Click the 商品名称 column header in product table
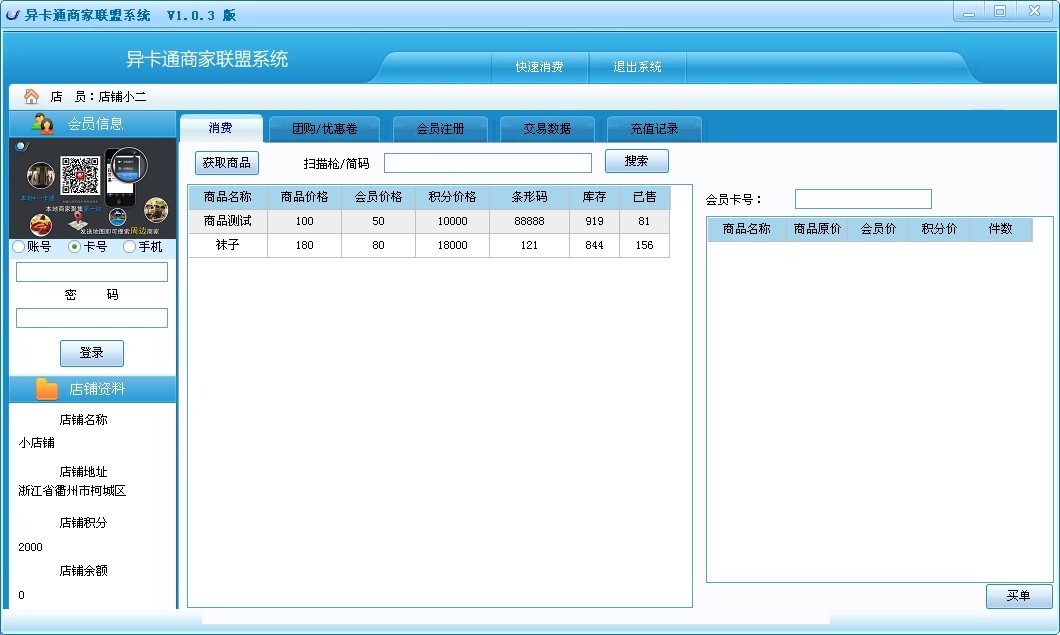 (228, 197)
